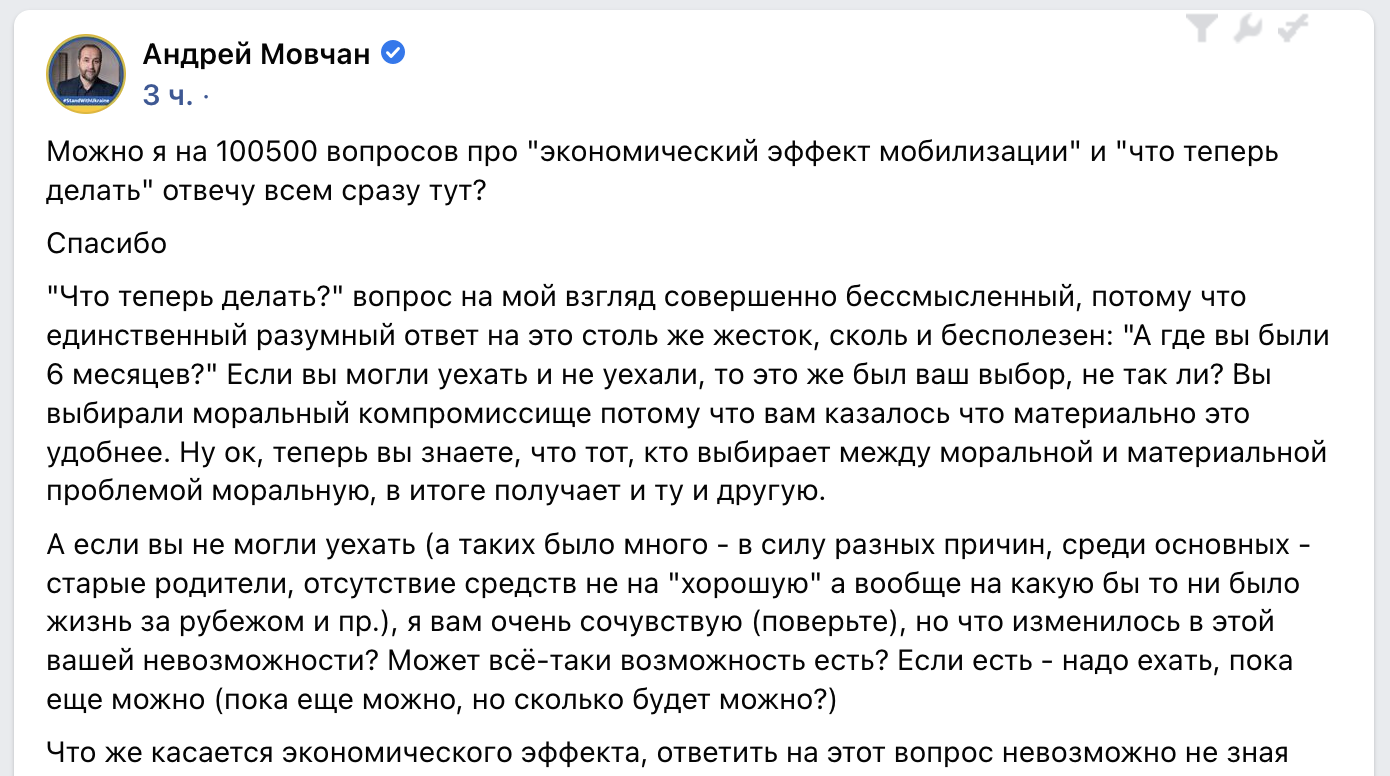1390x776 pixels.
Task: Open the wrench tools icon
Action: point(1248,31)
